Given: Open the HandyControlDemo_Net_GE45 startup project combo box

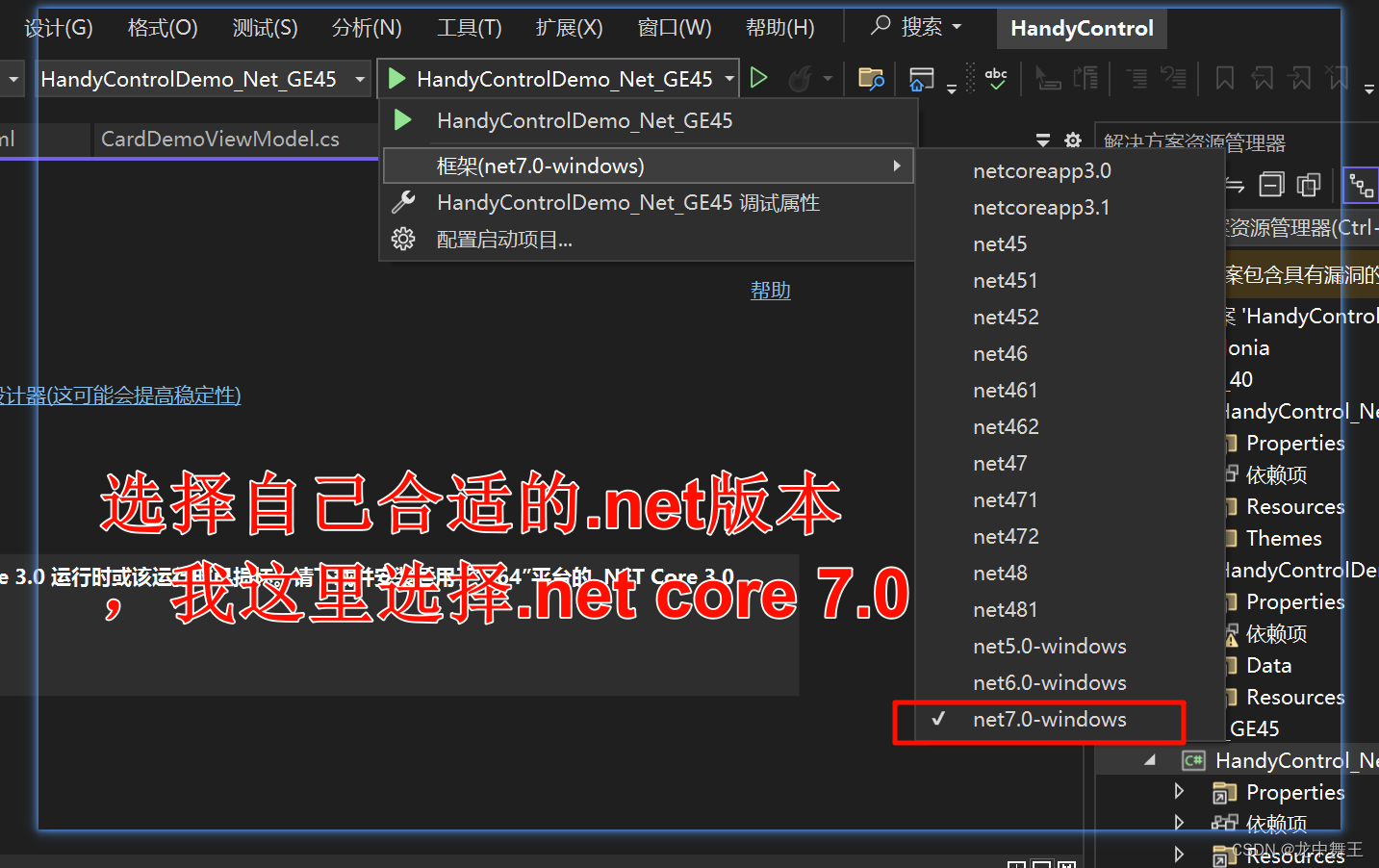Looking at the screenshot, I should click(203, 79).
